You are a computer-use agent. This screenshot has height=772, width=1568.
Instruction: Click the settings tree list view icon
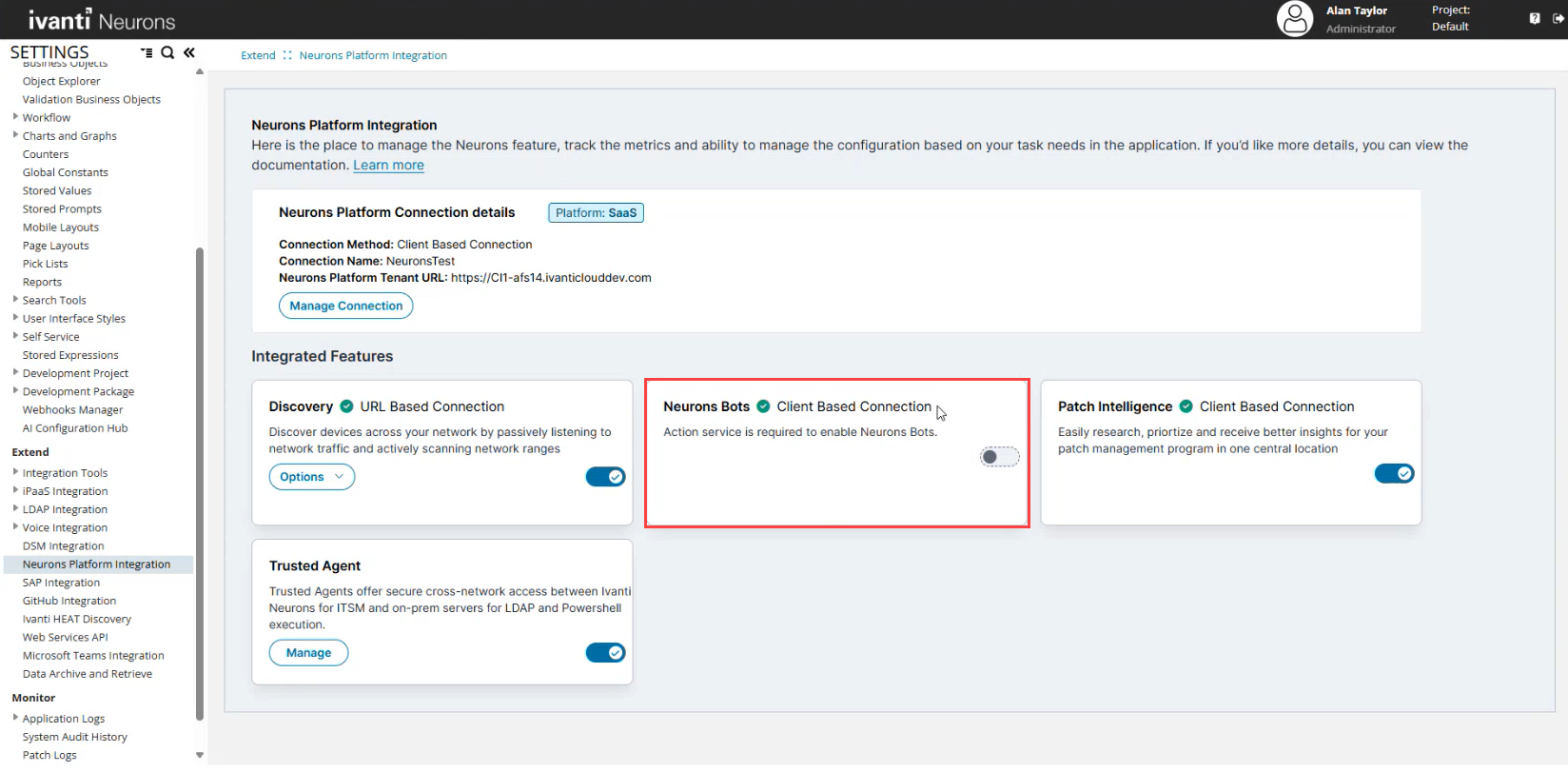click(147, 52)
